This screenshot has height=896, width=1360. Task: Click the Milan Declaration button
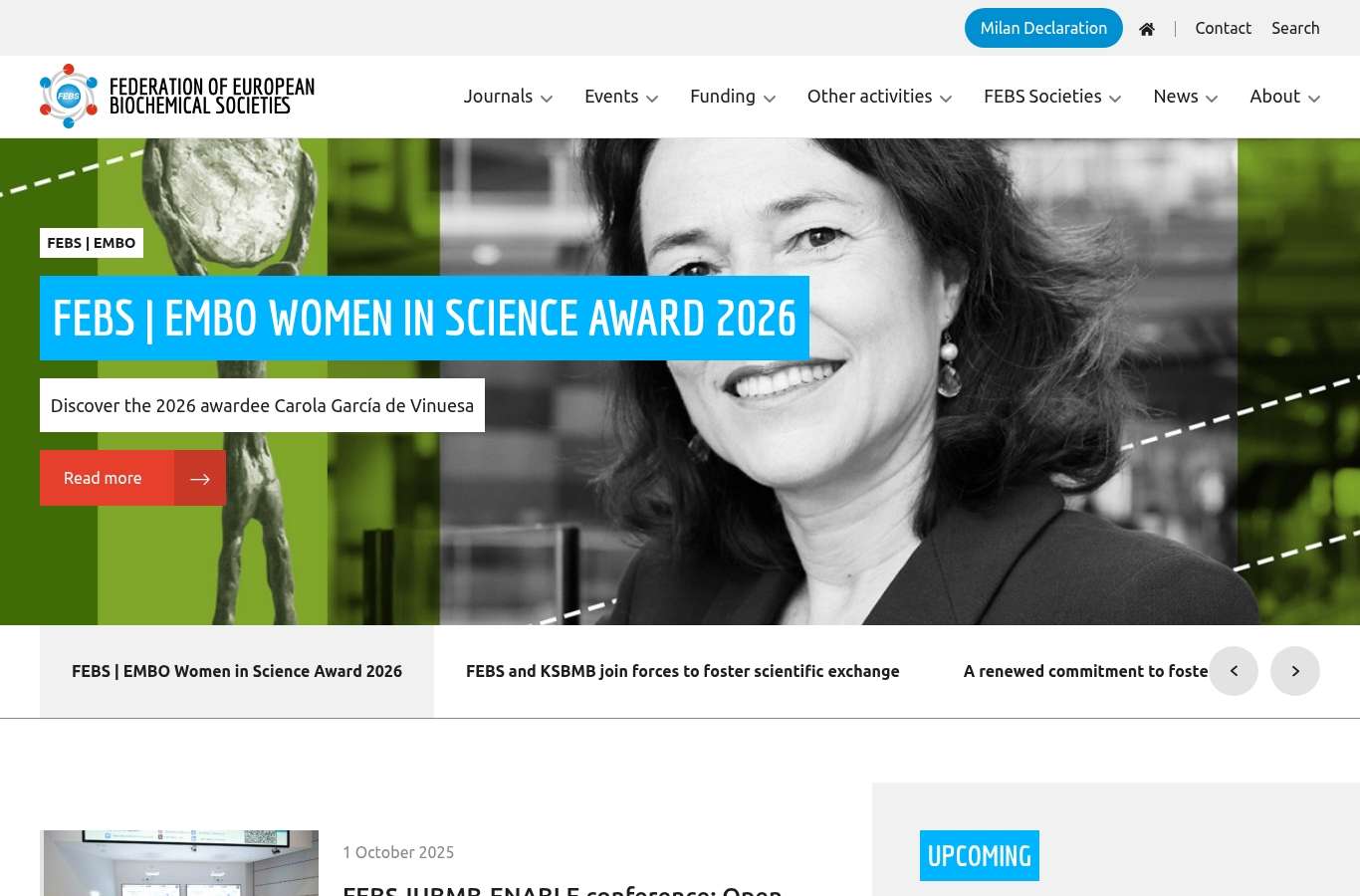[x=1043, y=28]
